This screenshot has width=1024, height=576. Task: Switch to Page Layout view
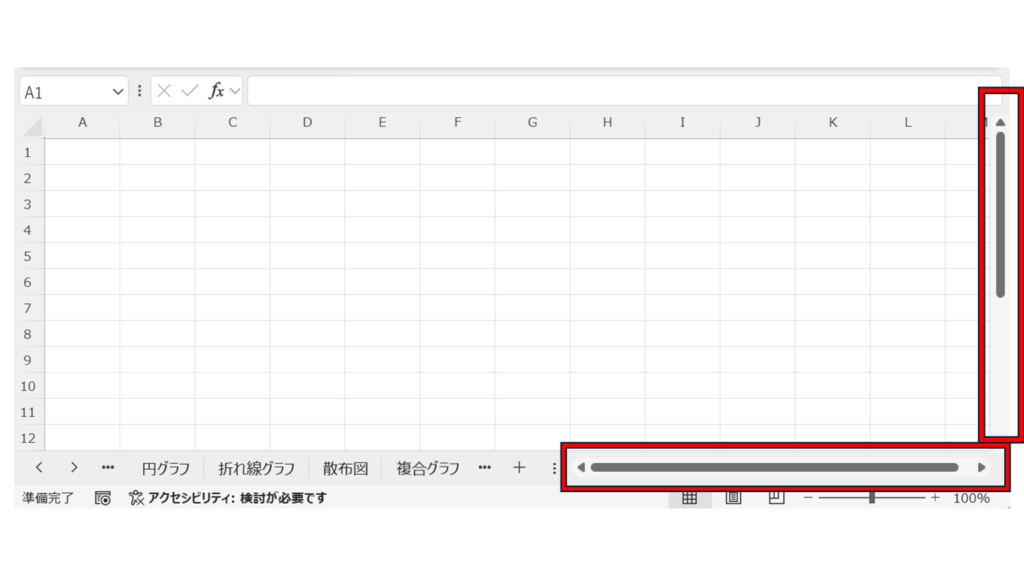[733, 498]
